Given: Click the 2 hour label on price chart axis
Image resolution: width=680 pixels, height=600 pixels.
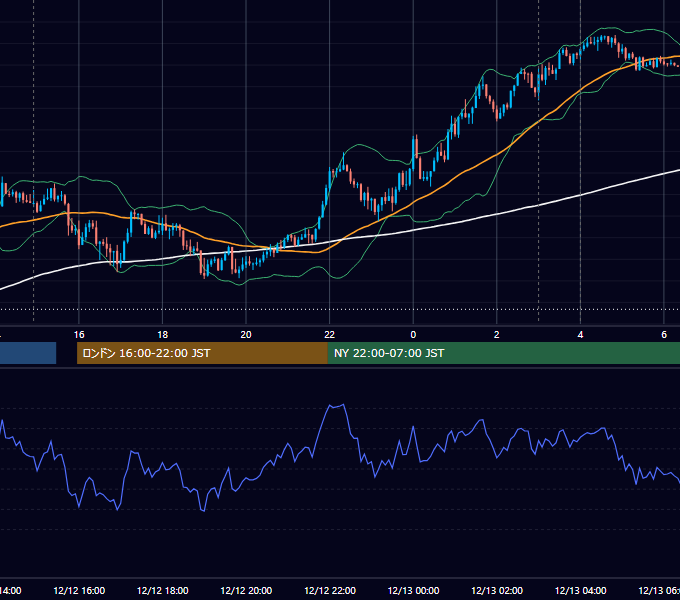Looking at the screenshot, I should (x=497, y=335).
